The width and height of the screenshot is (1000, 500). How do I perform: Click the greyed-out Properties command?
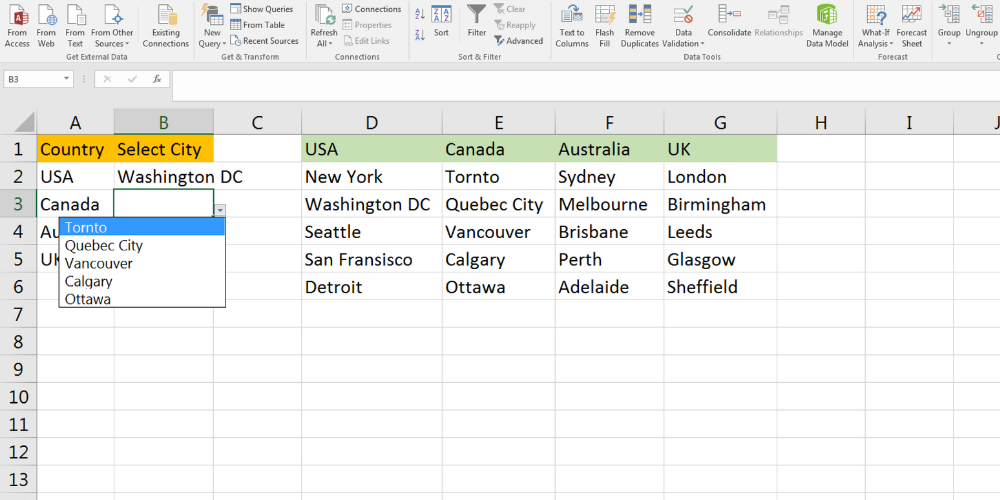coord(367,25)
